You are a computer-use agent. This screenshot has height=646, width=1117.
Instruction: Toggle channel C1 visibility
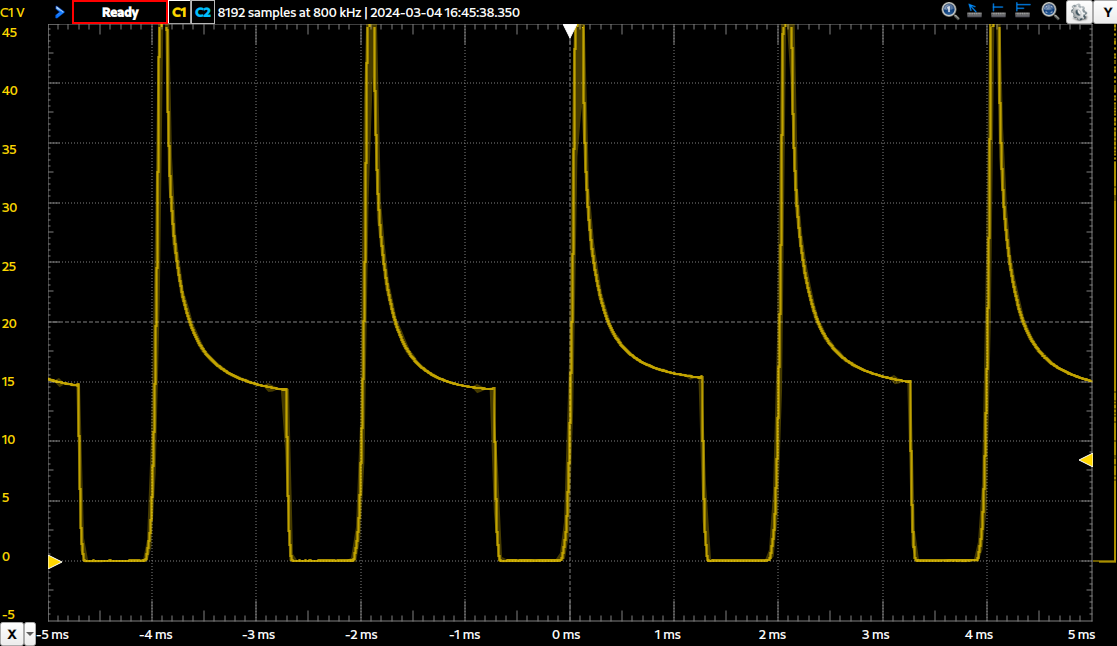tap(179, 12)
